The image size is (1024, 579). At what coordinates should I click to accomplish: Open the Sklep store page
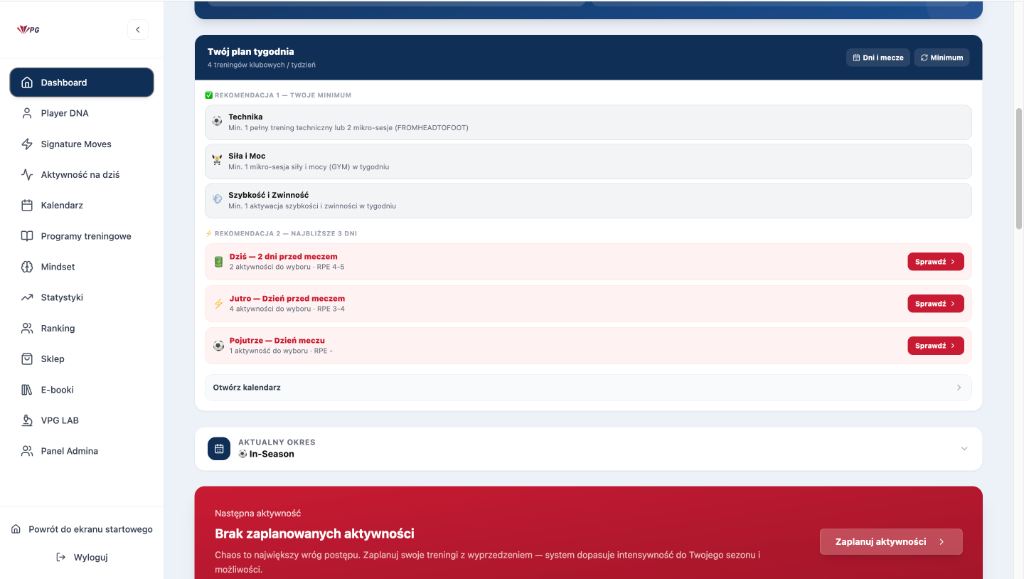coord(82,358)
